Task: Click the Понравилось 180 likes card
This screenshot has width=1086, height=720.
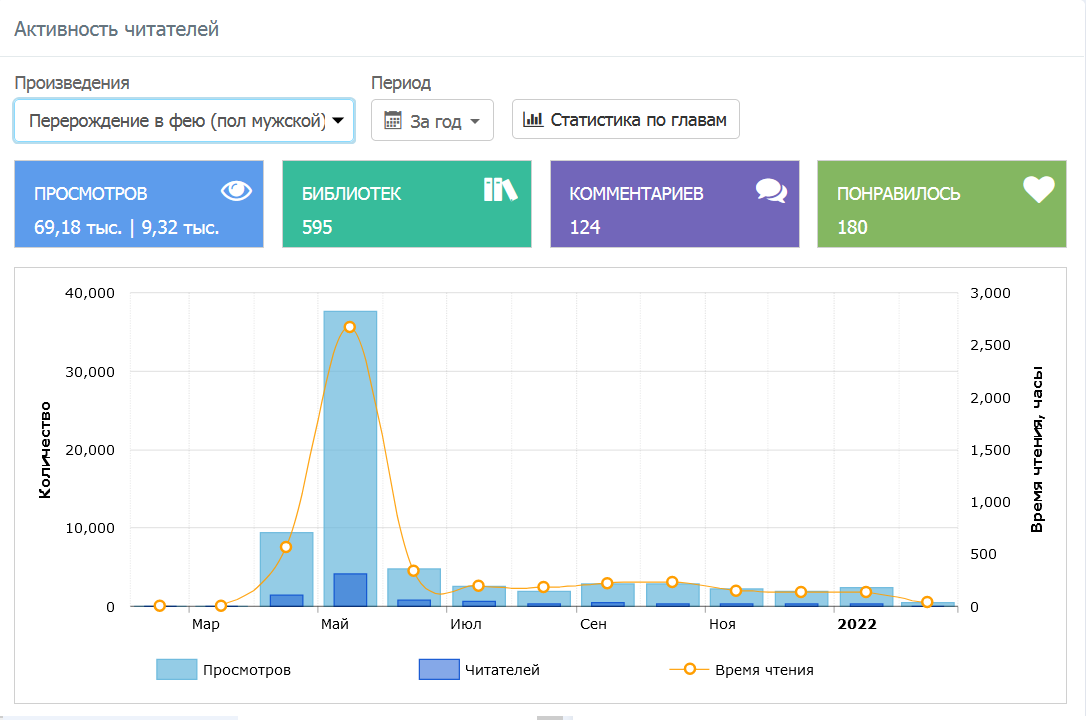Action: [942, 204]
